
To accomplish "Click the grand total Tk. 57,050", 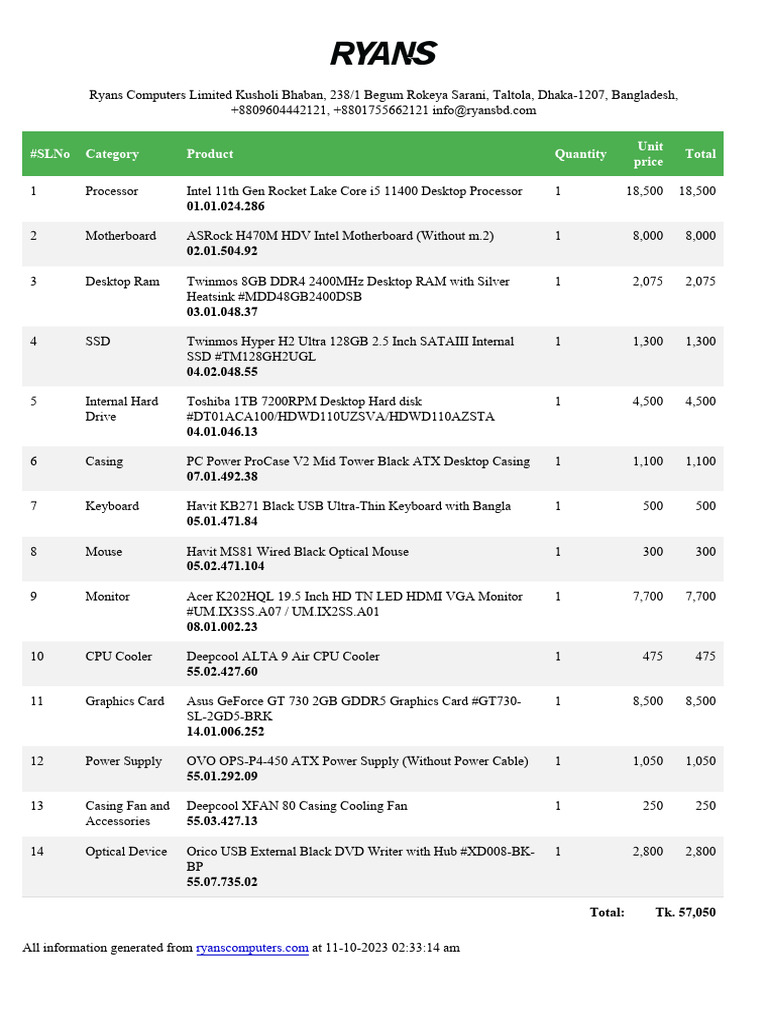I will tap(685, 912).
